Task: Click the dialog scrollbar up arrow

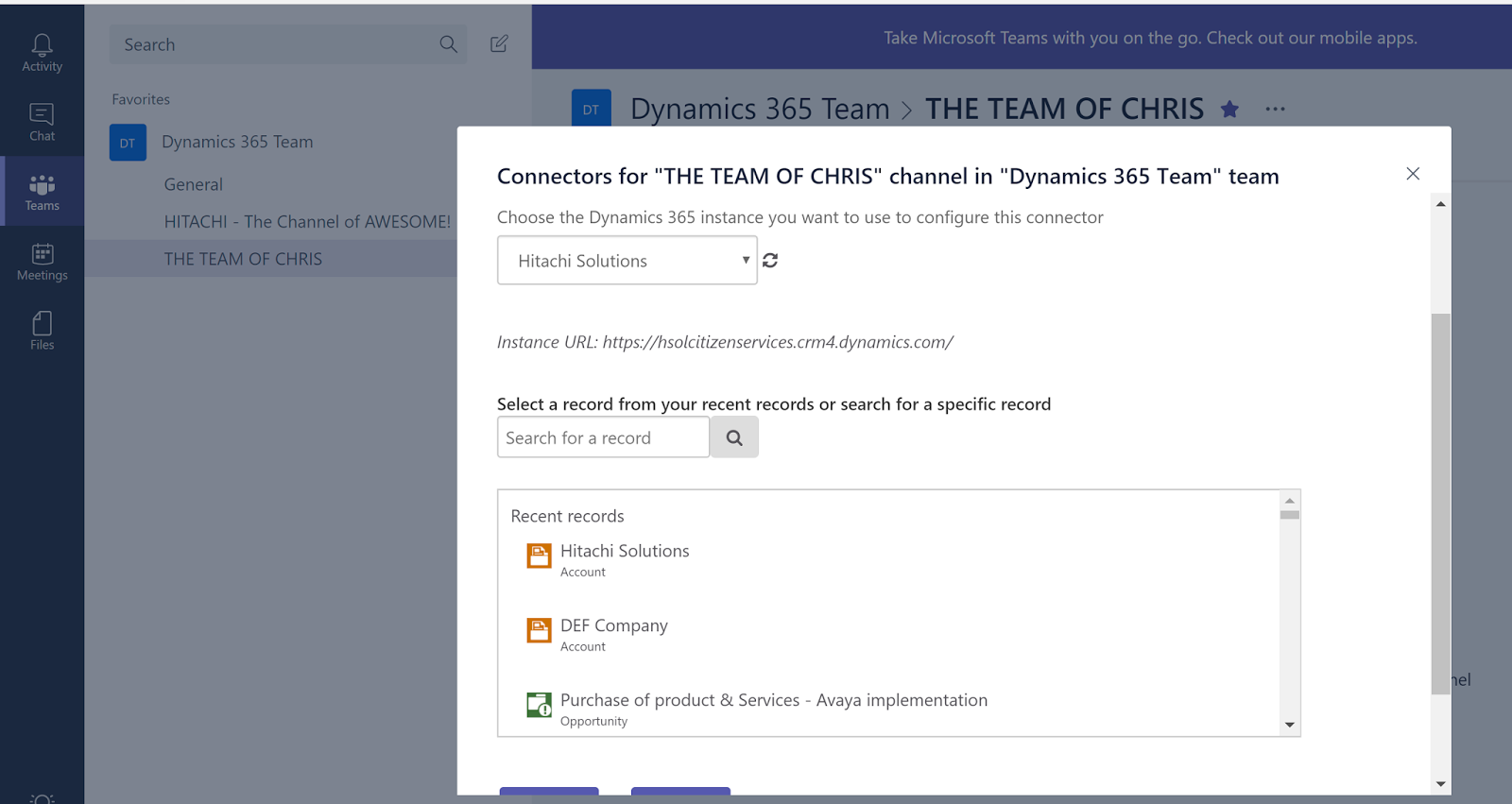Action: click(x=1441, y=203)
